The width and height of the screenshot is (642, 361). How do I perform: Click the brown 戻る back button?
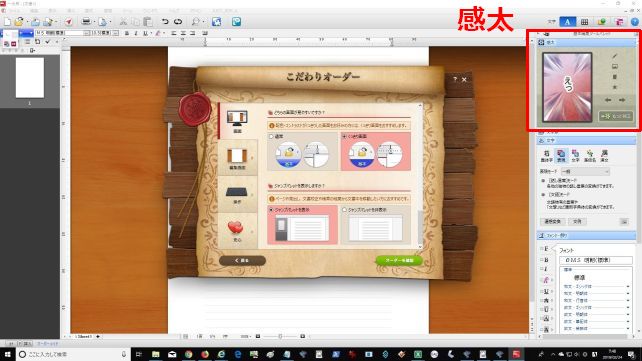242,260
